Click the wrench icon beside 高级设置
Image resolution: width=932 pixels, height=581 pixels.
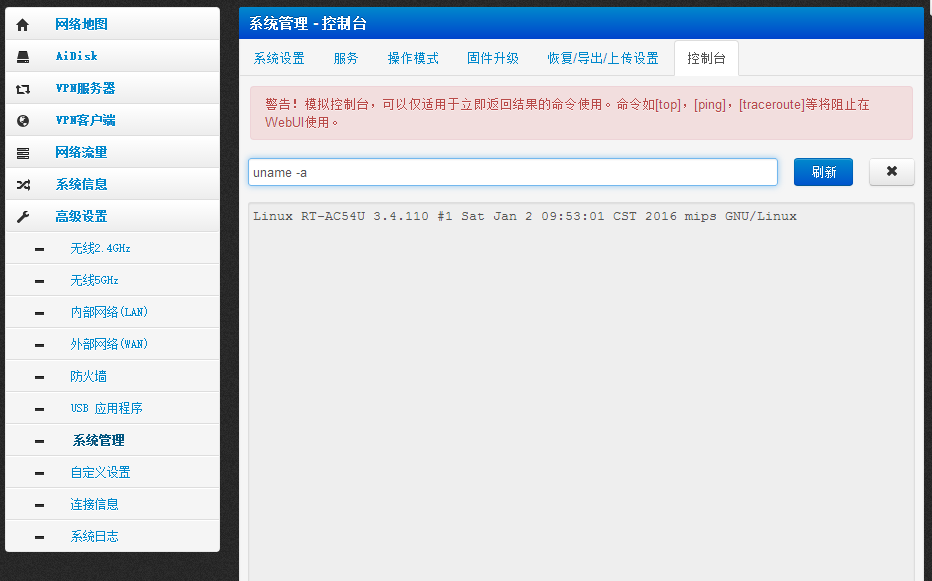tap(23, 217)
